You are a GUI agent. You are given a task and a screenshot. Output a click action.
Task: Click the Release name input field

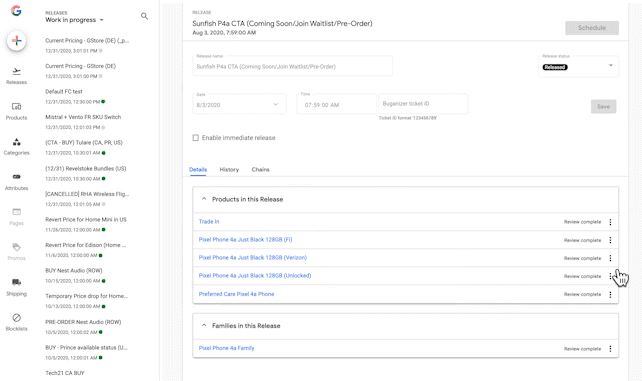[292, 66]
